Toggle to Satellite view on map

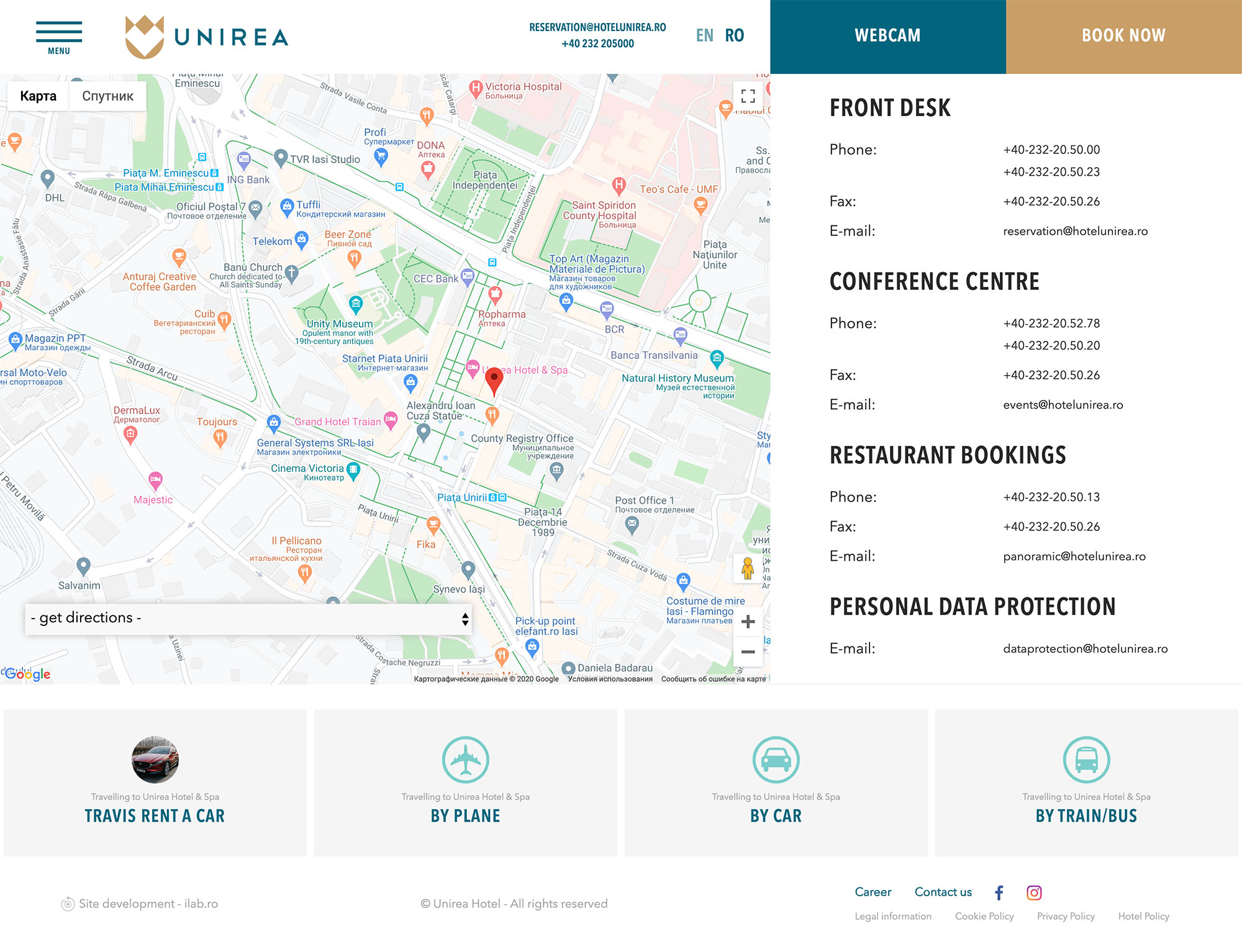click(108, 95)
